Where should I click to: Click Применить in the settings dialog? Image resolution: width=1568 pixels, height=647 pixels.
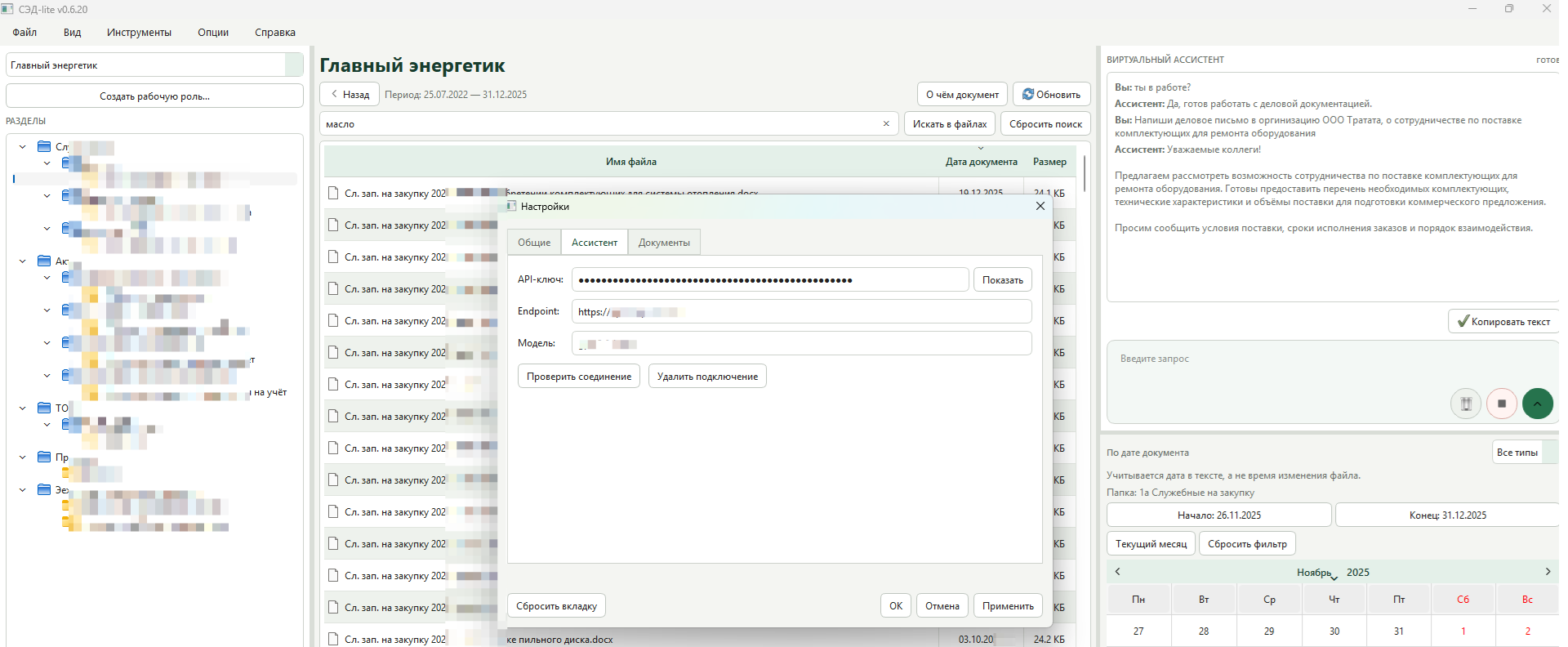(1008, 606)
